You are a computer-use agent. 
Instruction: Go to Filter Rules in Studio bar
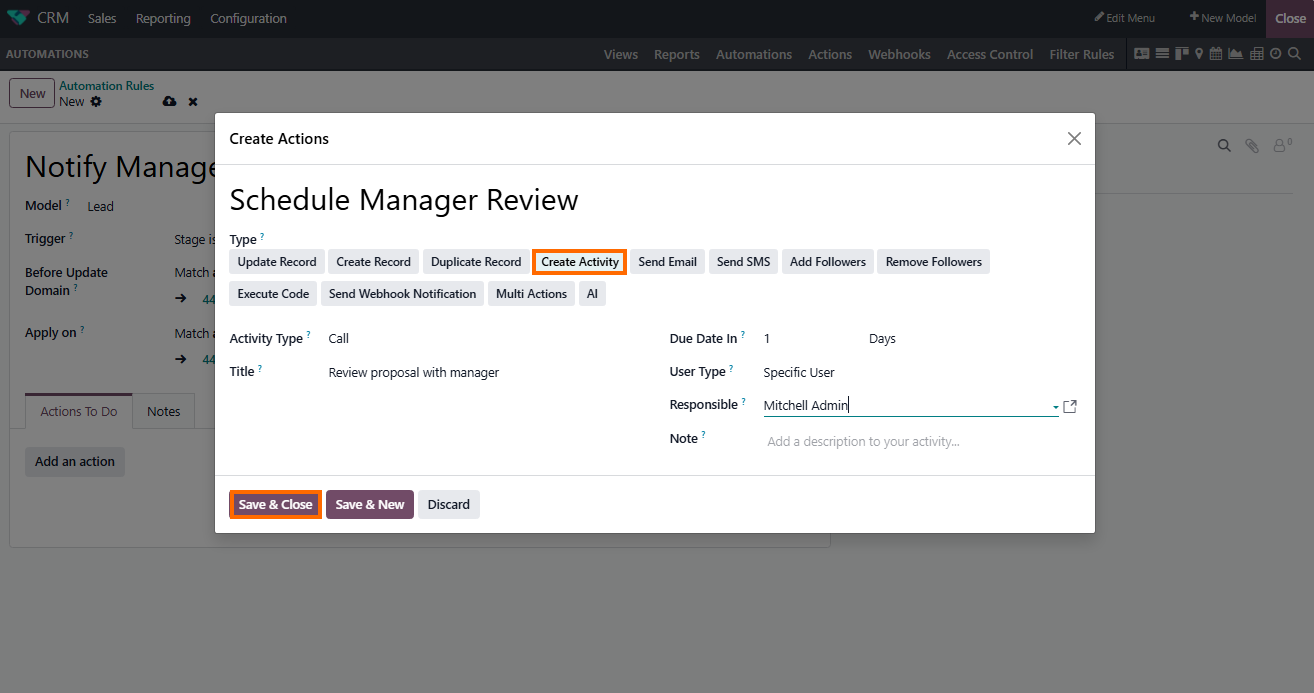1082,54
